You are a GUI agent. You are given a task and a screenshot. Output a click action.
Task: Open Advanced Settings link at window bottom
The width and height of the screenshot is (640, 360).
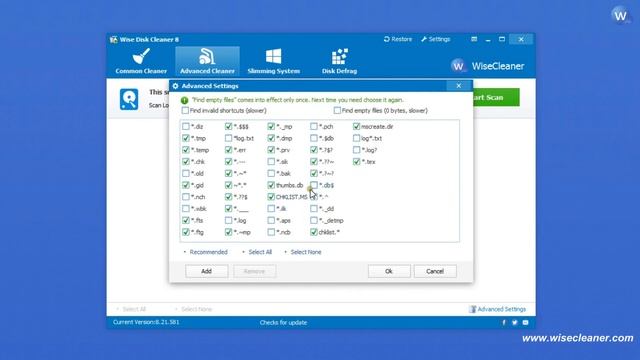tap(498, 309)
